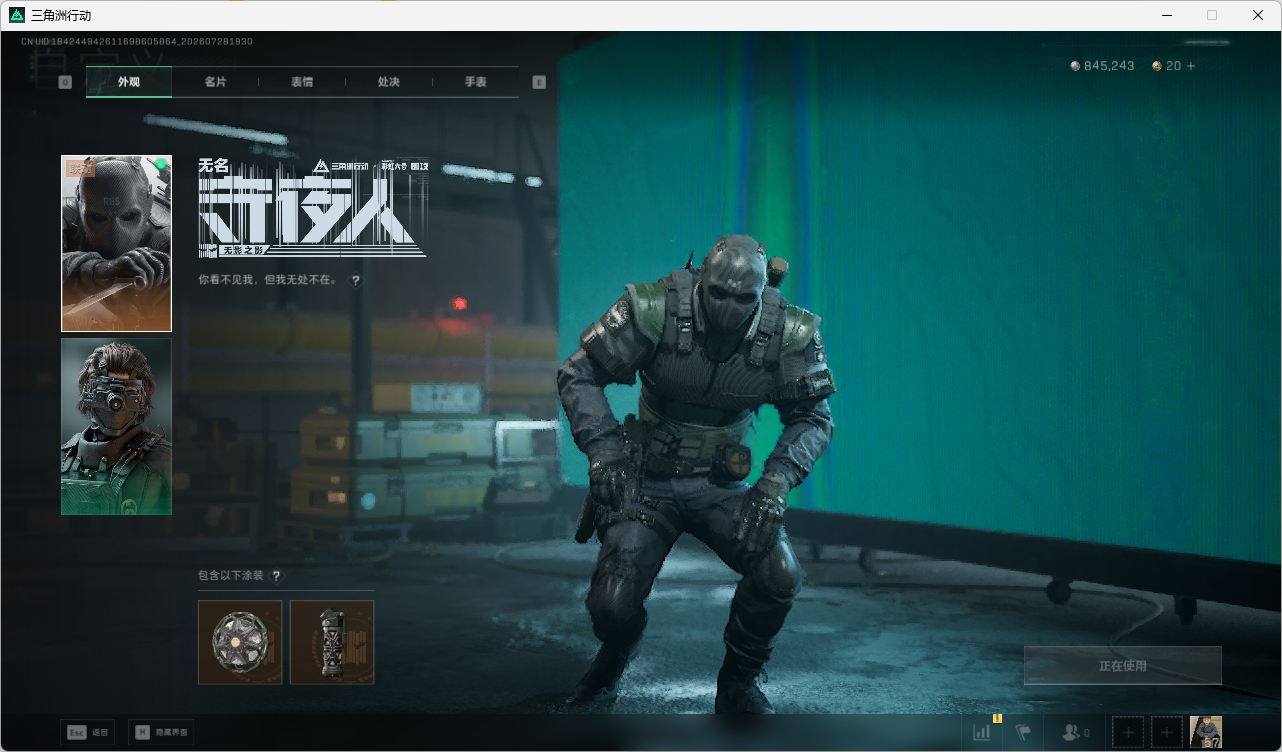
Task: Open the flag icon in bottom bar
Action: click(x=1023, y=733)
